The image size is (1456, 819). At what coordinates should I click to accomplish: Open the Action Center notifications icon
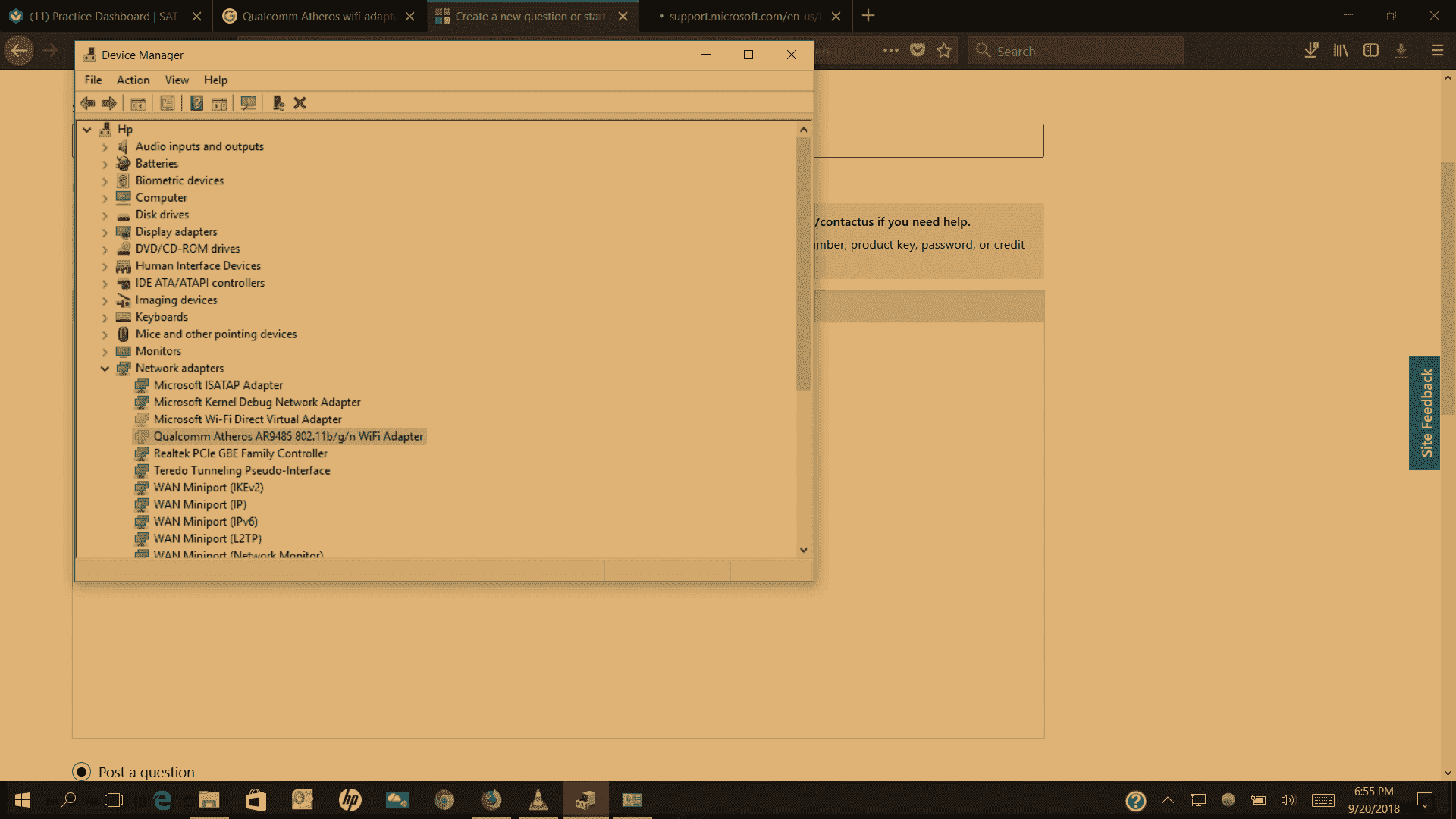pyautogui.click(x=1425, y=800)
